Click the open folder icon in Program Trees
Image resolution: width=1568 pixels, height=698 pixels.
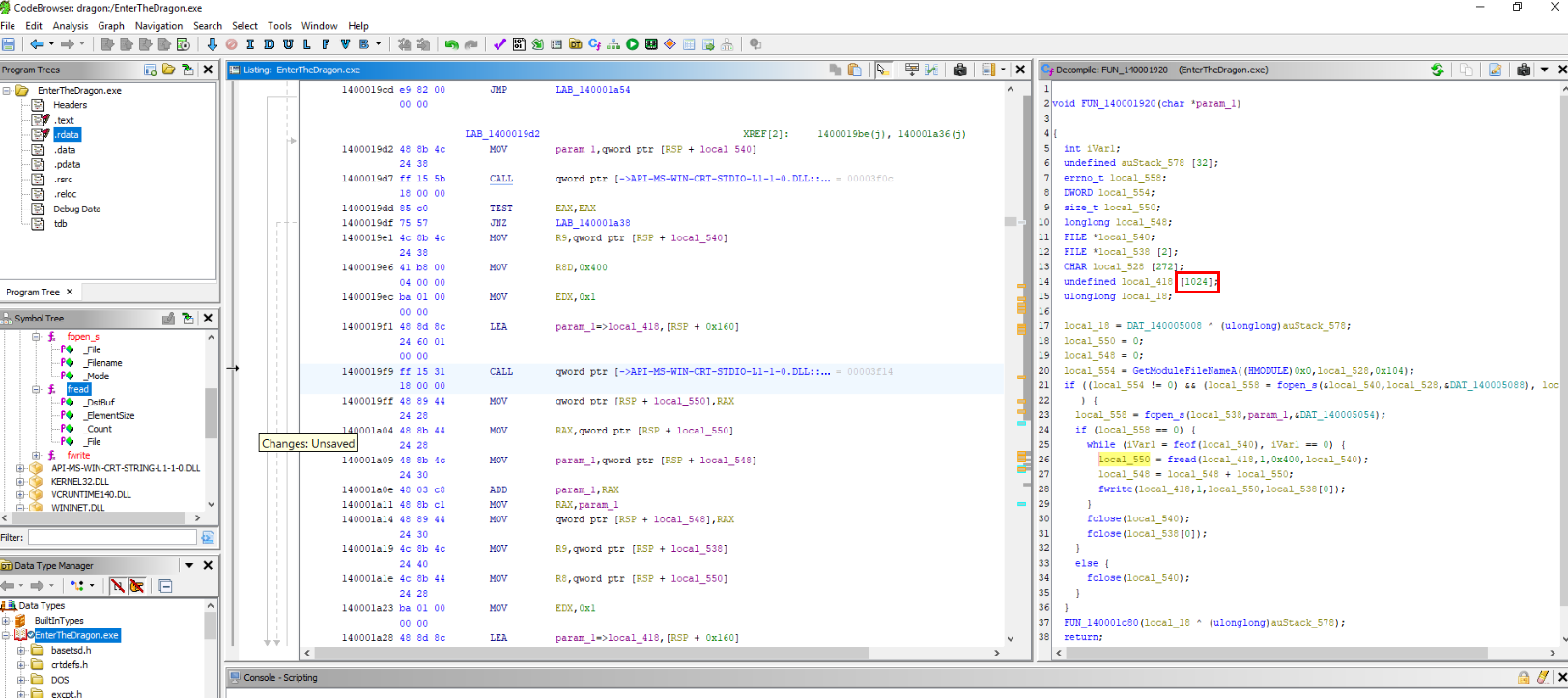(169, 70)
